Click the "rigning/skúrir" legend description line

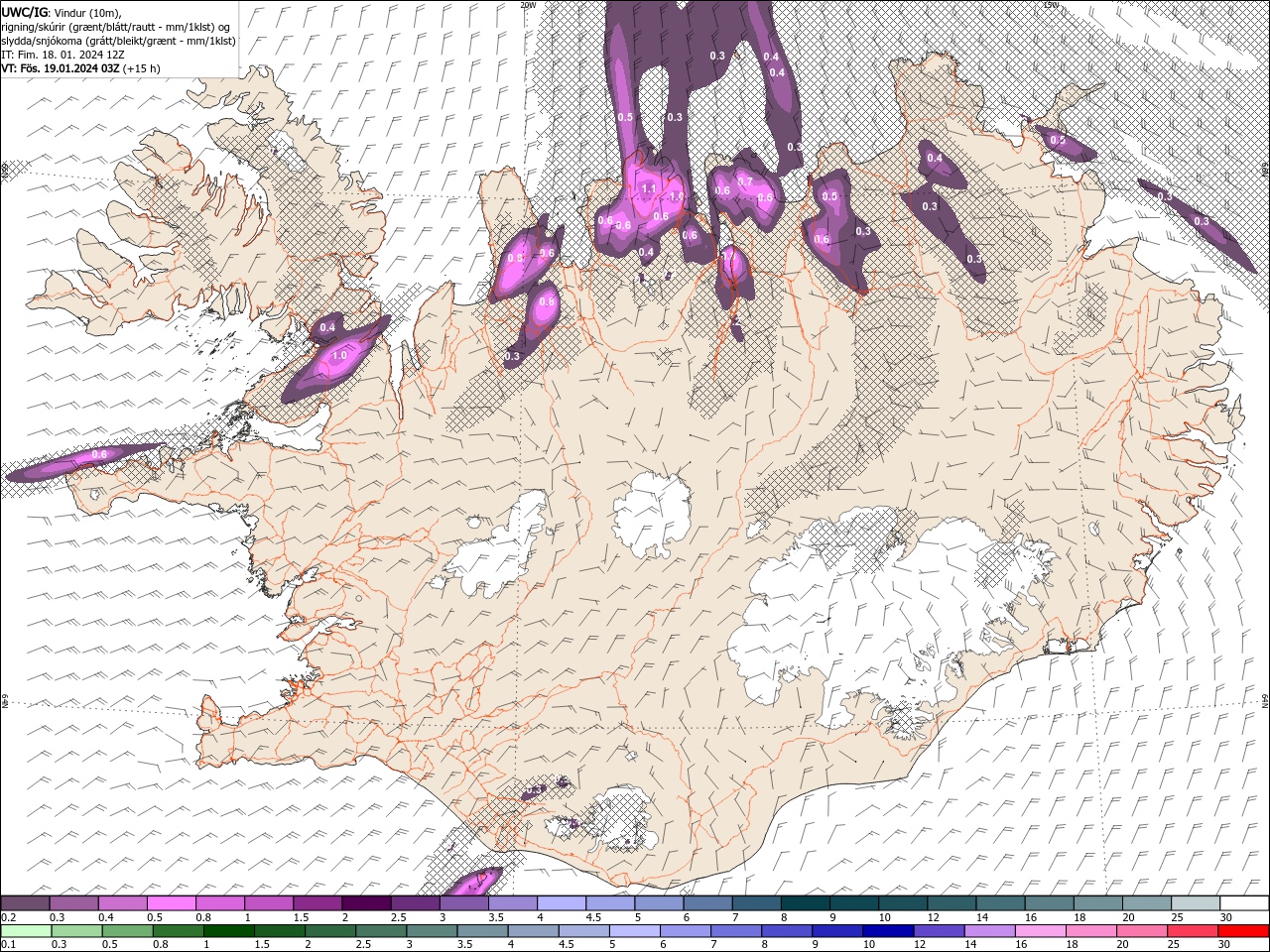pyautogui.click(x=116, y=27)
